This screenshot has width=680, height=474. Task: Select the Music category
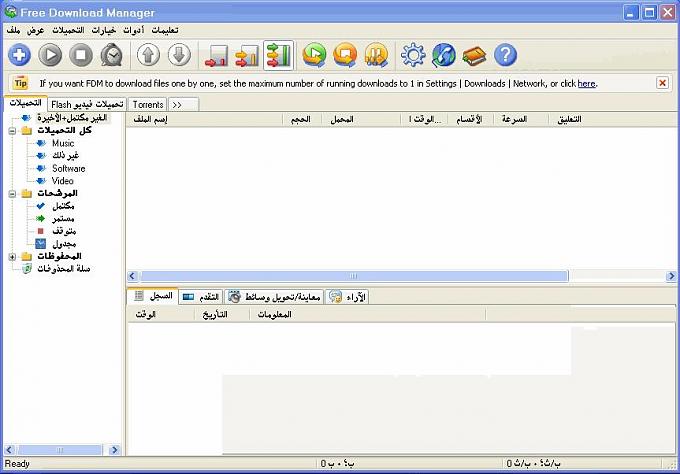(x=63, y=143)
